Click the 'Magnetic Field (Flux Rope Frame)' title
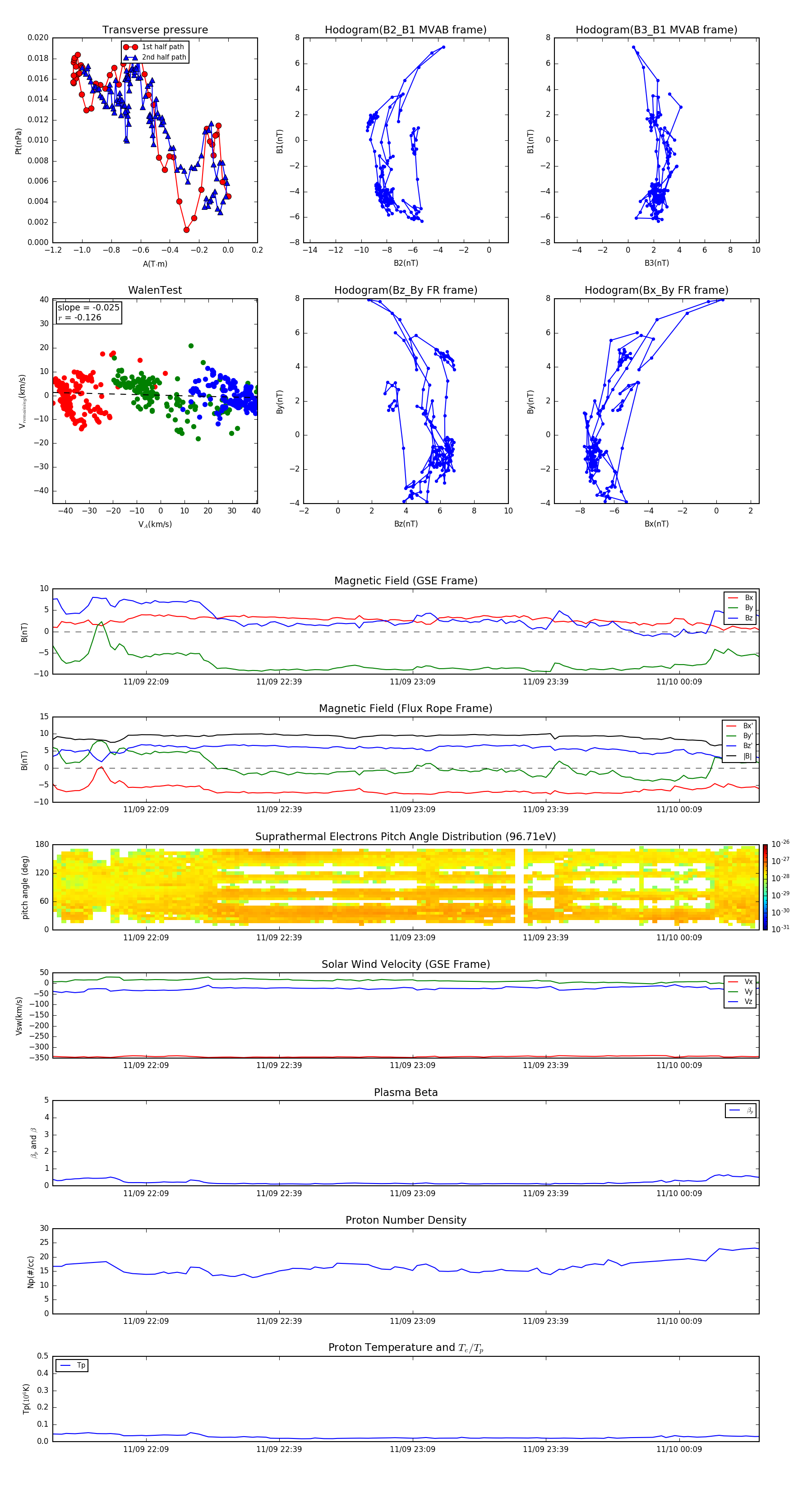This screenshot has height=1489, width=812. coord(406,709)
